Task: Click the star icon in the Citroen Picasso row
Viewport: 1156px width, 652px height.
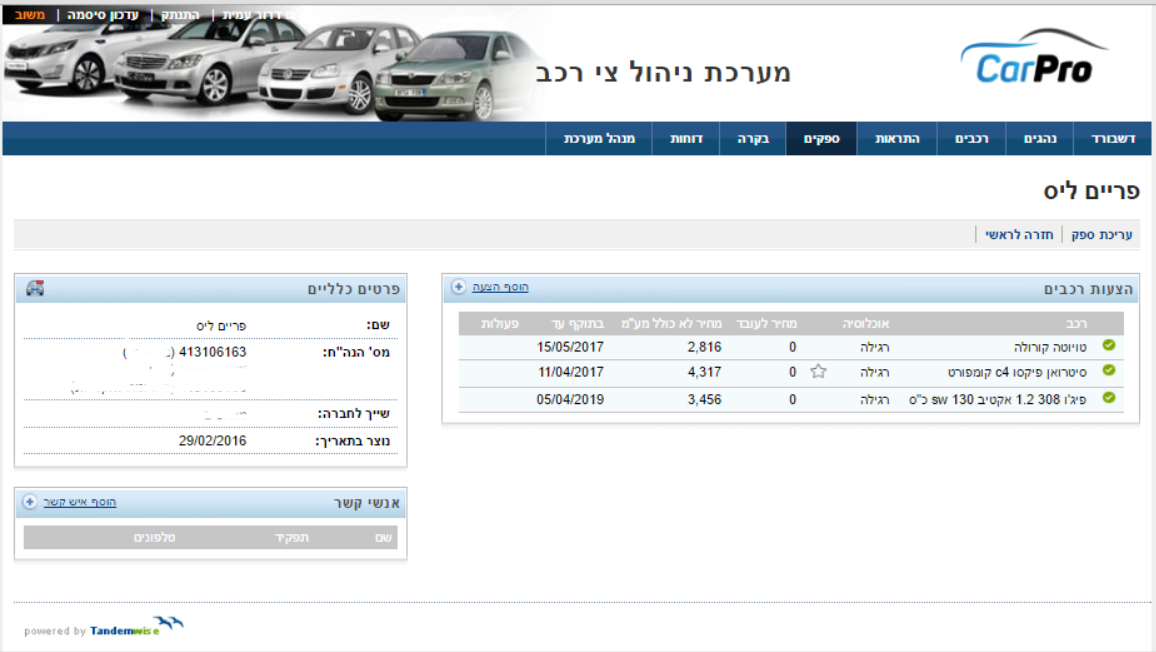Action: 818,372
